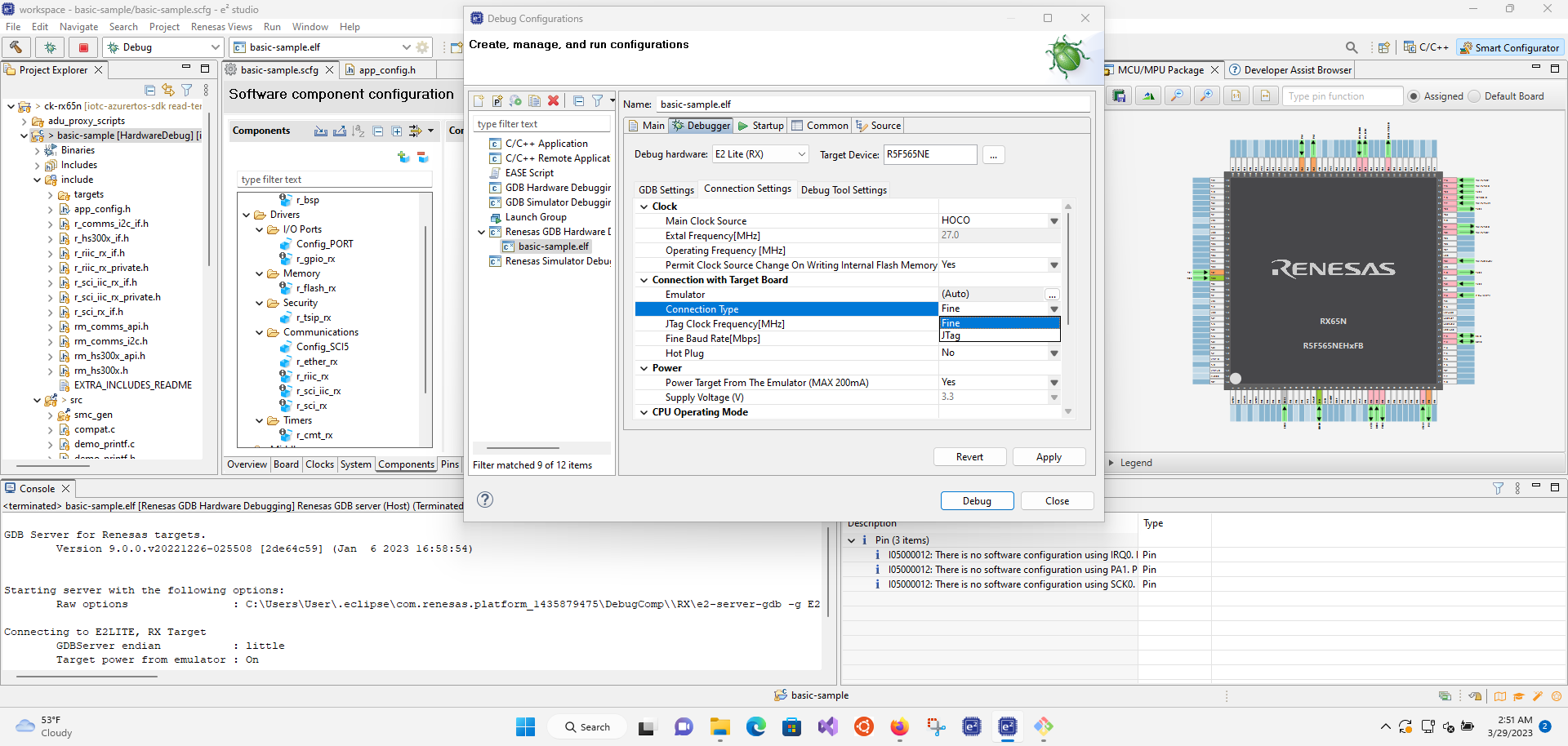Click the configuration tree filter text field
The width and height of the screenshot is (1568, 746).
click(542, 124)
